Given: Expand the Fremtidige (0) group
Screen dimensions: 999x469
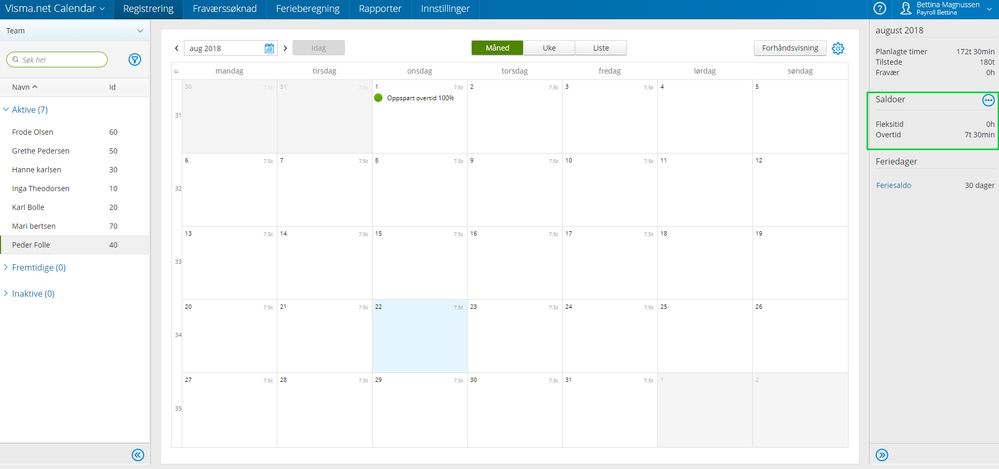Looking at the screenshot, I should (x=34, y=268).
